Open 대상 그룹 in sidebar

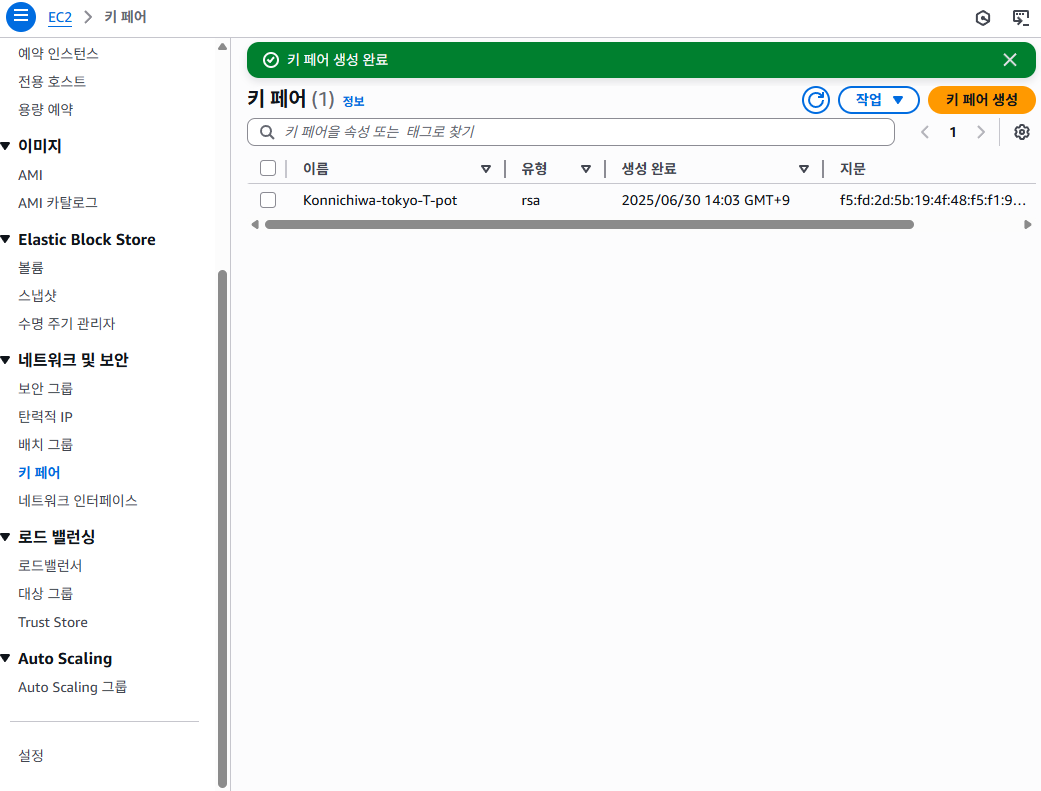pyautogui.click(x=45, y=593)
